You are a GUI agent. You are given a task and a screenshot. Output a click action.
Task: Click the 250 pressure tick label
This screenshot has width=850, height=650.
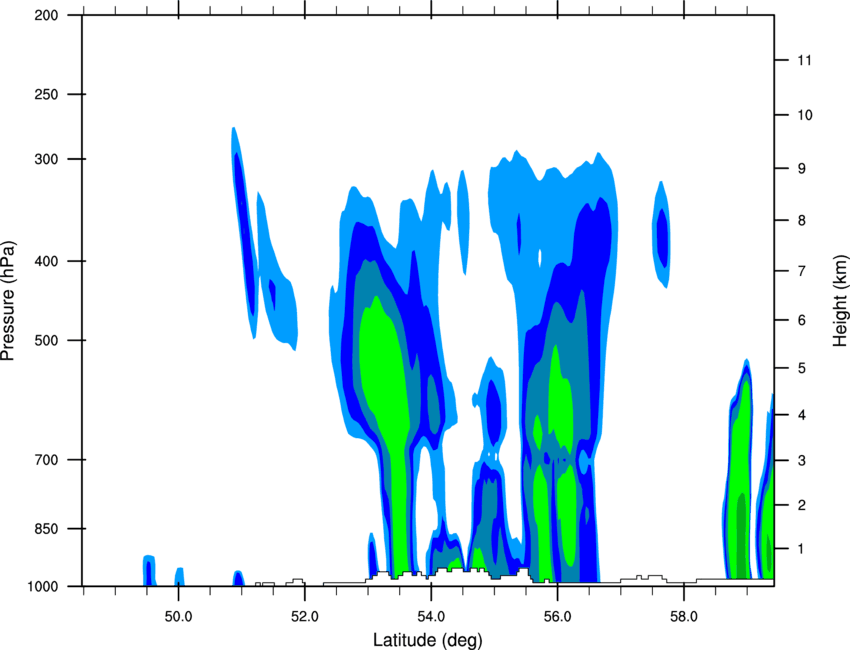[x=47, y=94]
